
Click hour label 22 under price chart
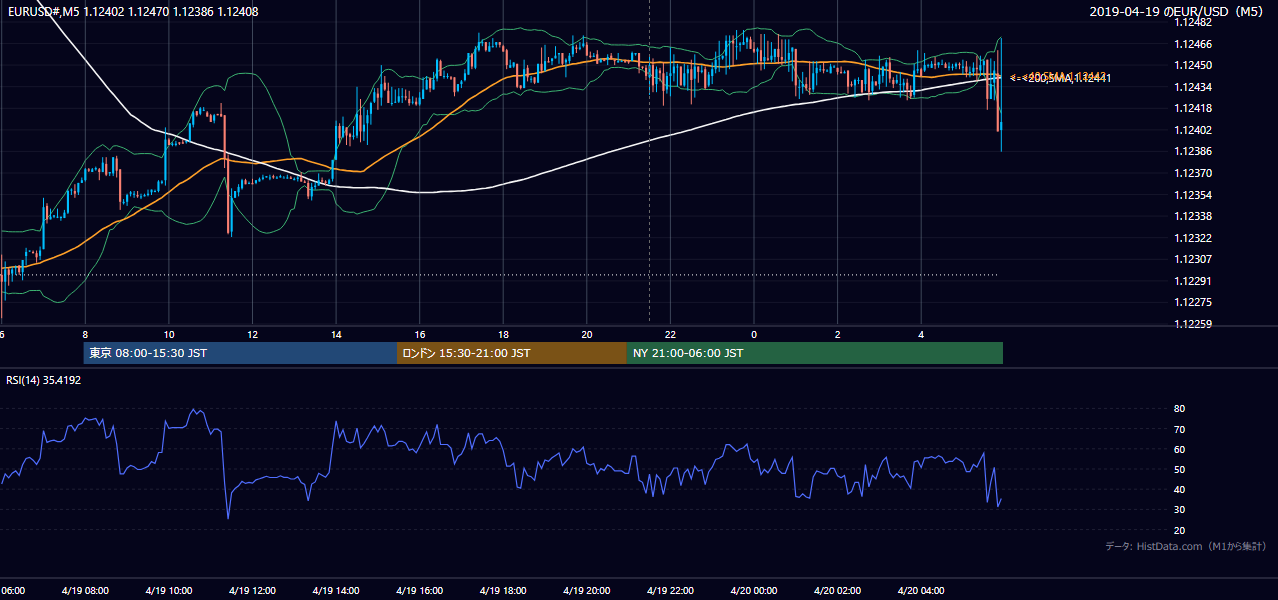pyautogui.click(x=670, y=334)
